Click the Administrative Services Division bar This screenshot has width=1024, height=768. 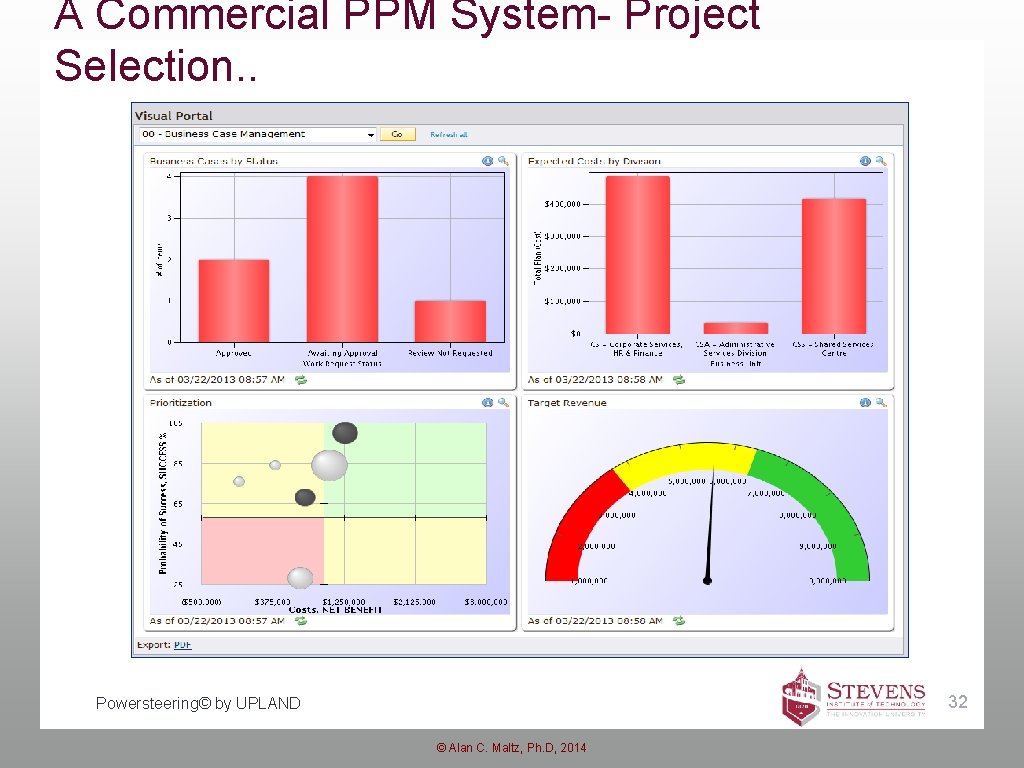click(x=736, y=328)
